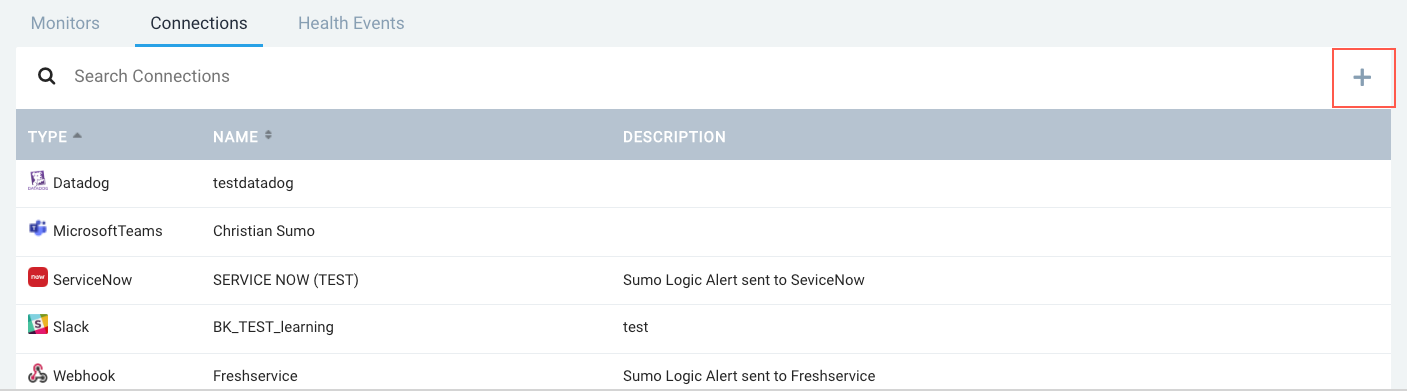The width and height of the screenshot is (1407, 391).
Task: Click the Datadog logo icon
Action: pos(38,182)
